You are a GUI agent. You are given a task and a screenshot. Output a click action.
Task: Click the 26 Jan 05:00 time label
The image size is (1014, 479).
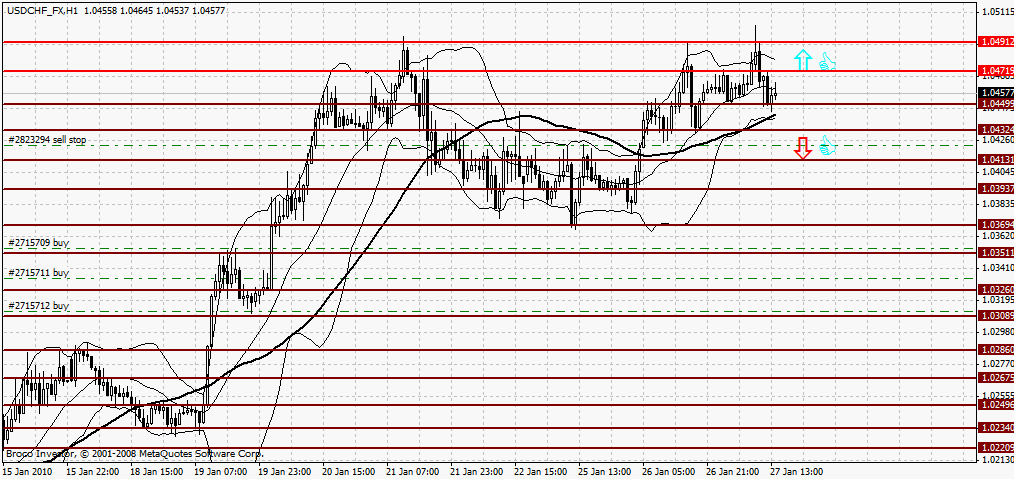pos(667,473)
